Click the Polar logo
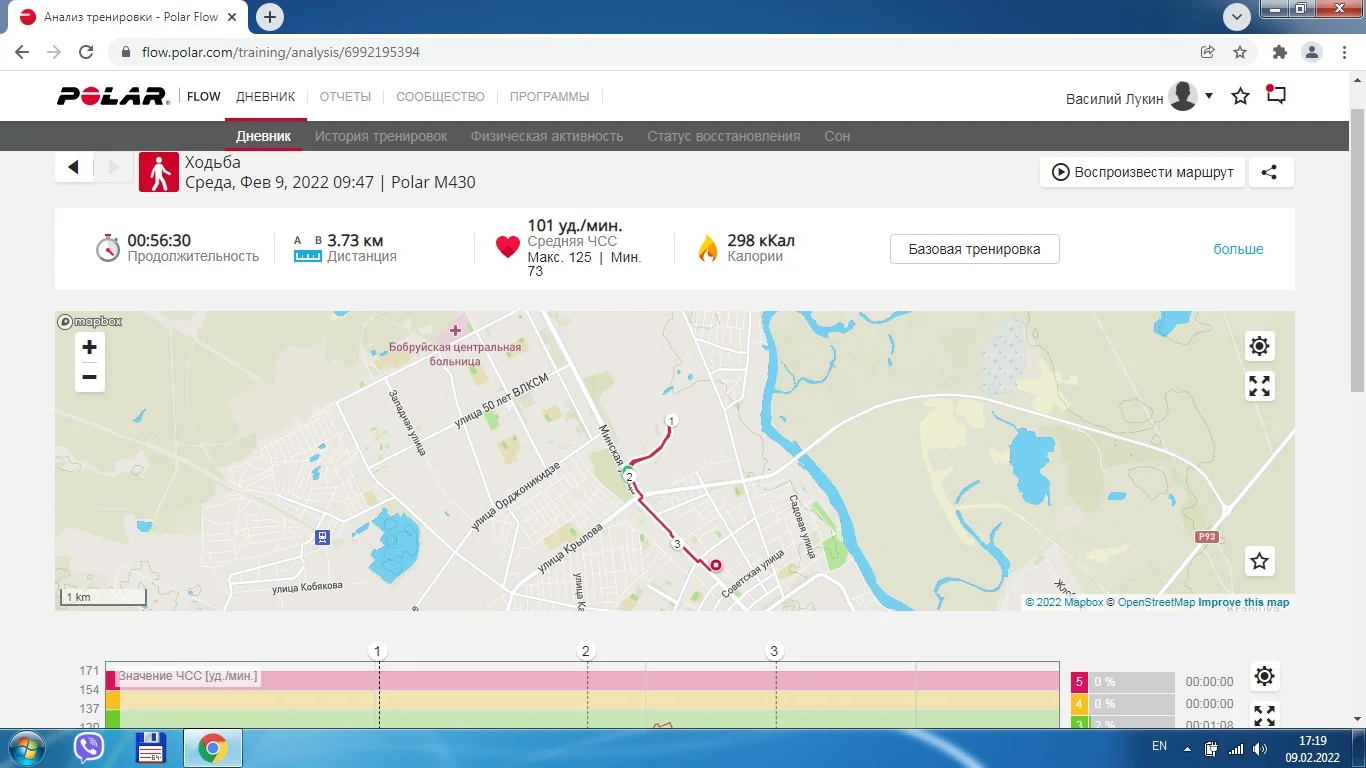This screenshot has height=768, width=1366. (x=113, y=97)
